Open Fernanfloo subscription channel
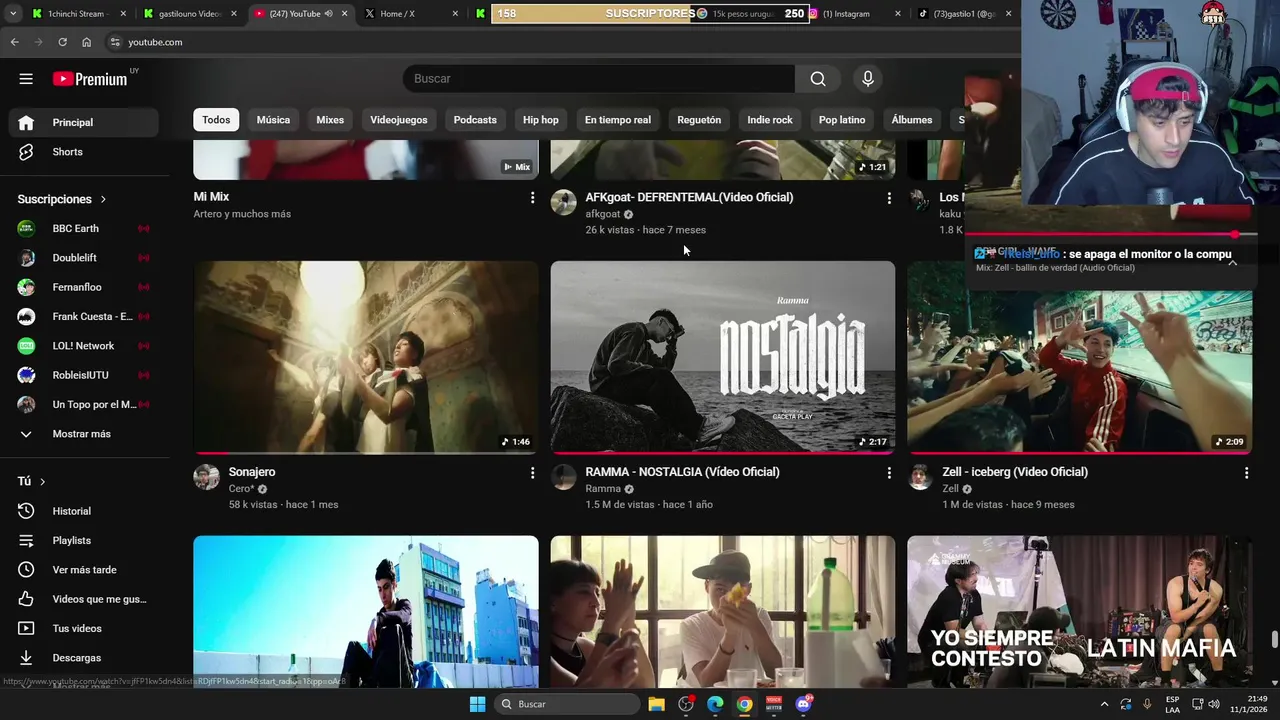This screenshot has width=1280, height=720. (x=84, y=288)
